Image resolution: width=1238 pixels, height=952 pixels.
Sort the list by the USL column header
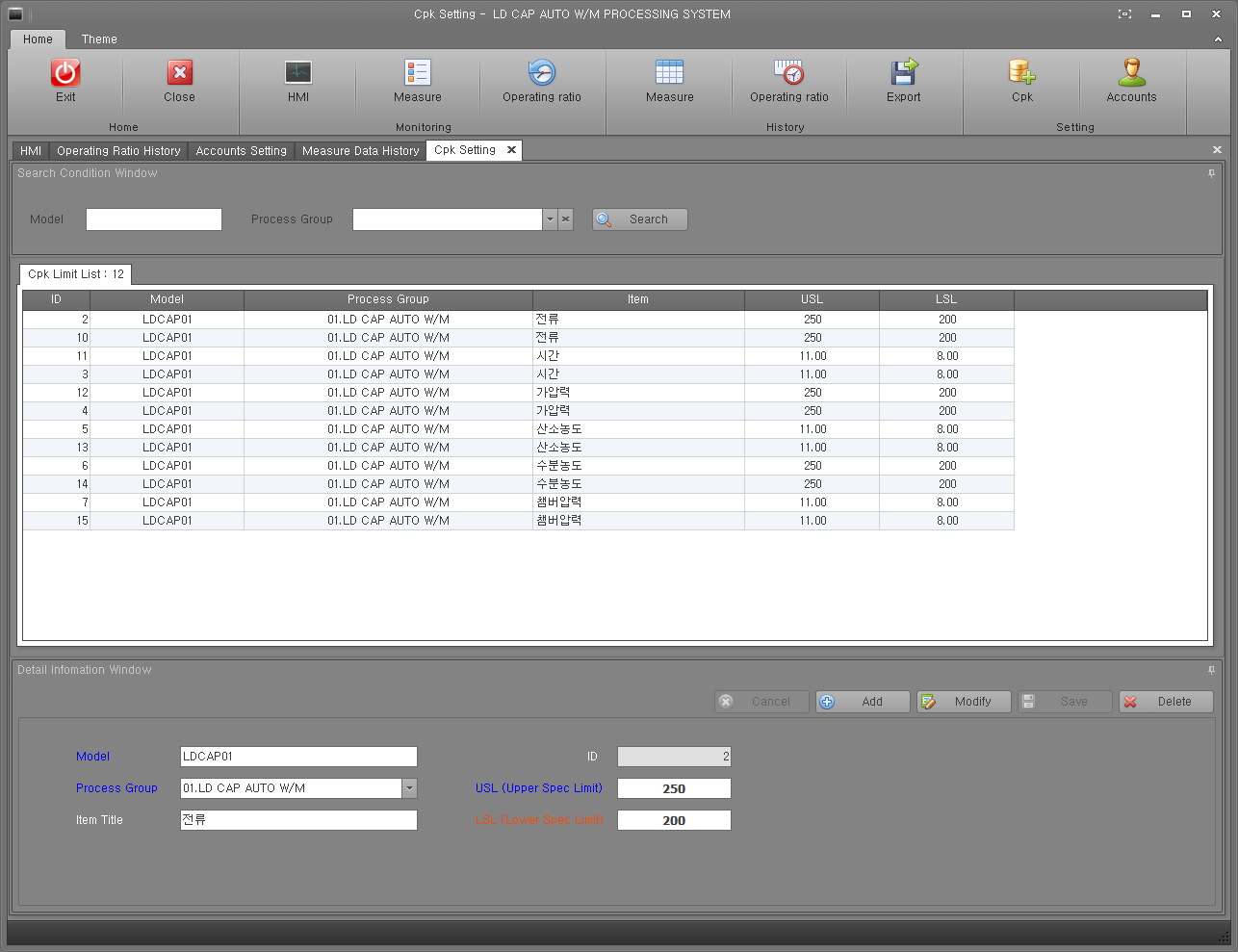click(x=812, y=299)
